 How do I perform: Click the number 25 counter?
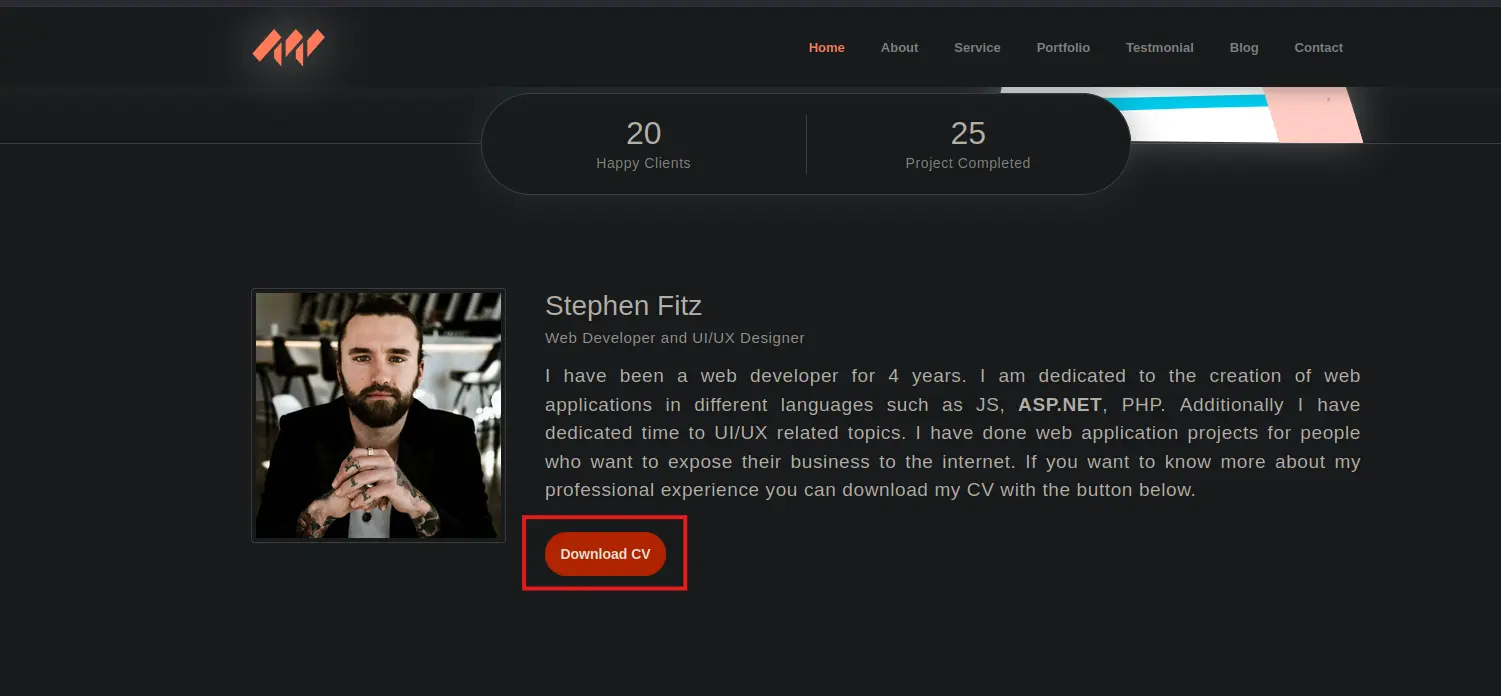pos(968,133)
